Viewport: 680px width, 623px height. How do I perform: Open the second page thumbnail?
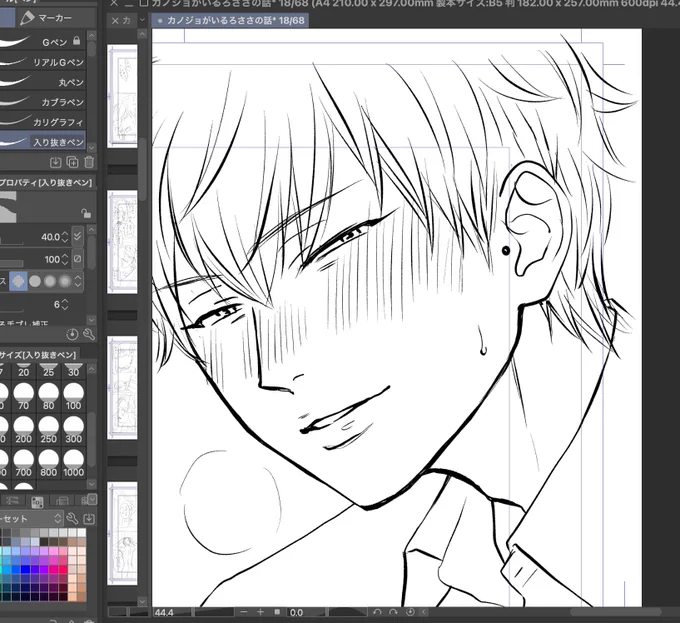pyautogui.click(x=122, y=241)
